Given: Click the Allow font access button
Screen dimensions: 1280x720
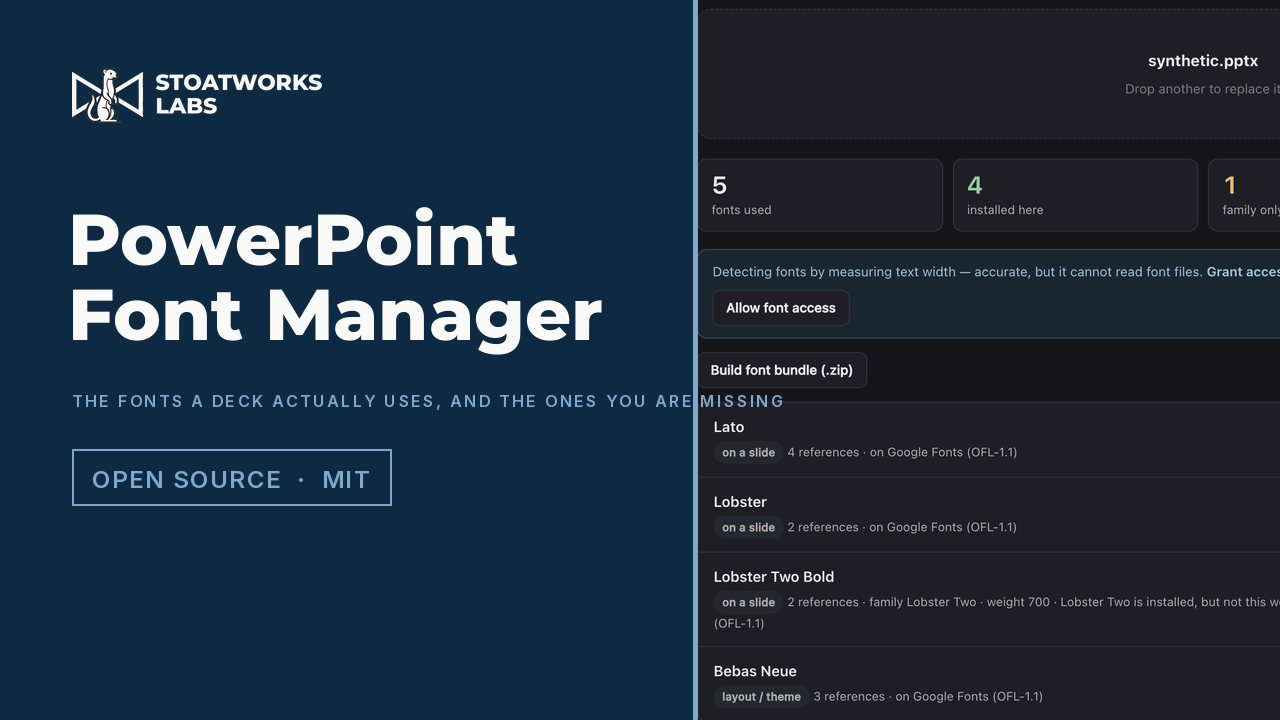Looking at the screenshot, I should pyautogui.click(x=781, y=308).
